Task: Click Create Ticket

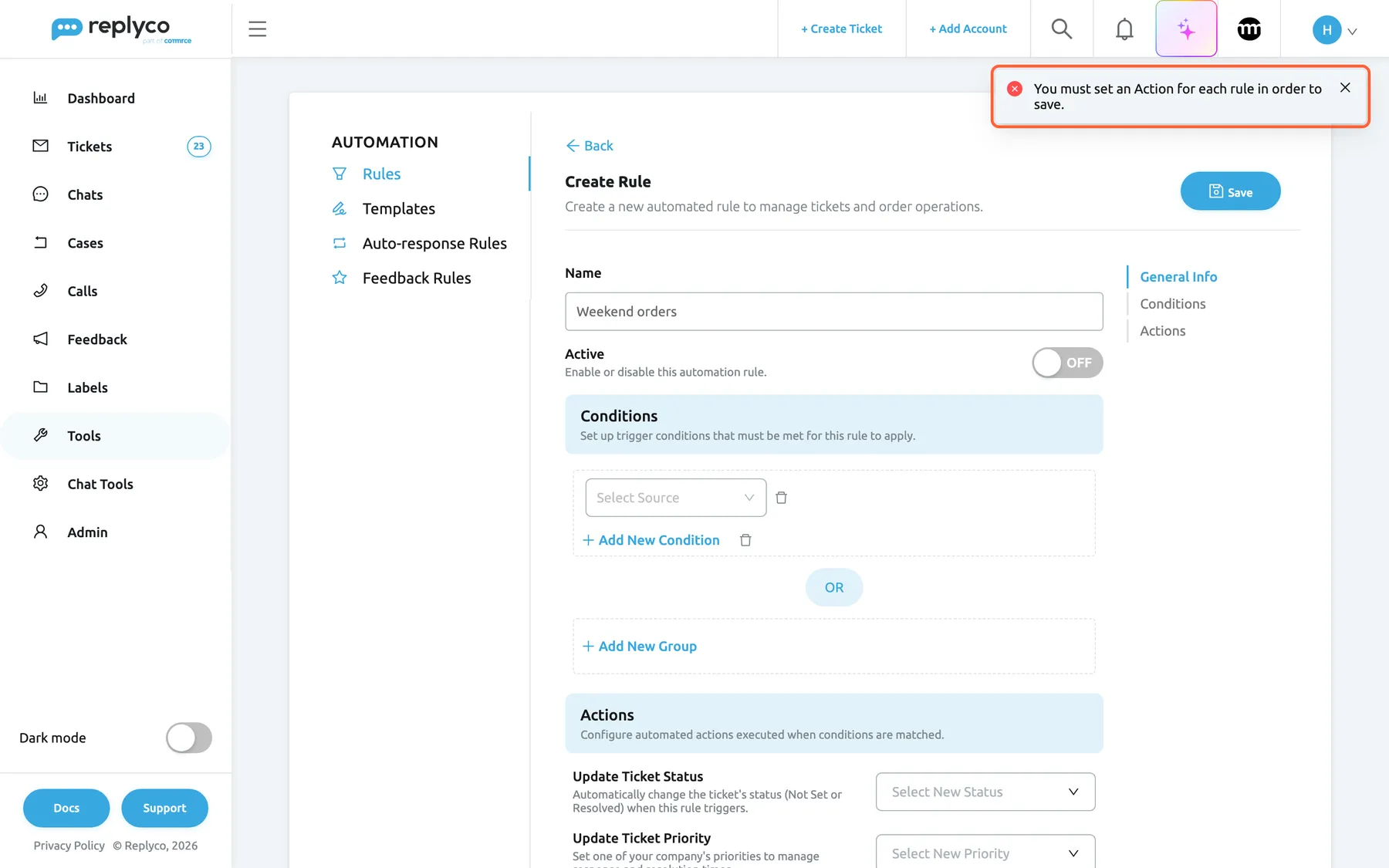Action: (841, 29)
